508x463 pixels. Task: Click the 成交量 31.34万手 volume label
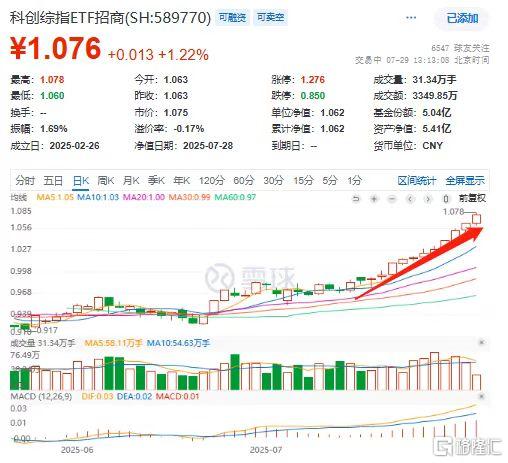tap(43, 343)
